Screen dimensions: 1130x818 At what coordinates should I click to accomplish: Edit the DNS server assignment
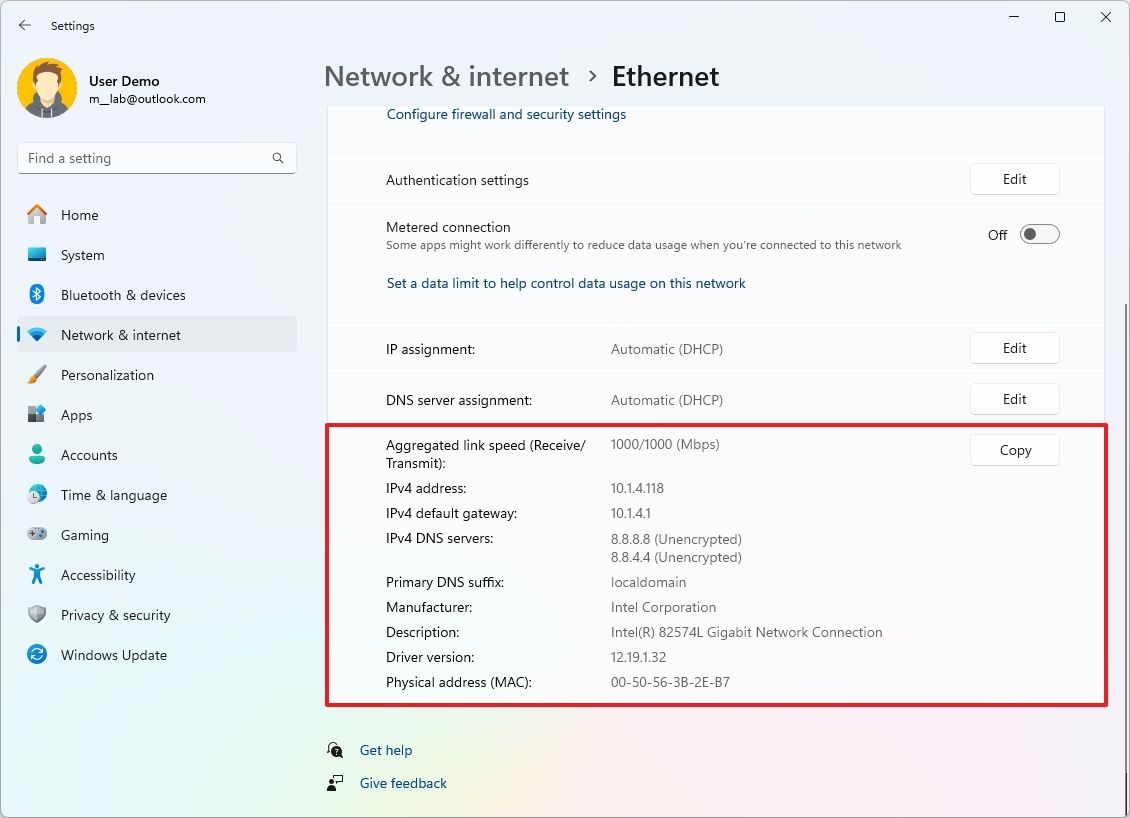(1014, 398)
